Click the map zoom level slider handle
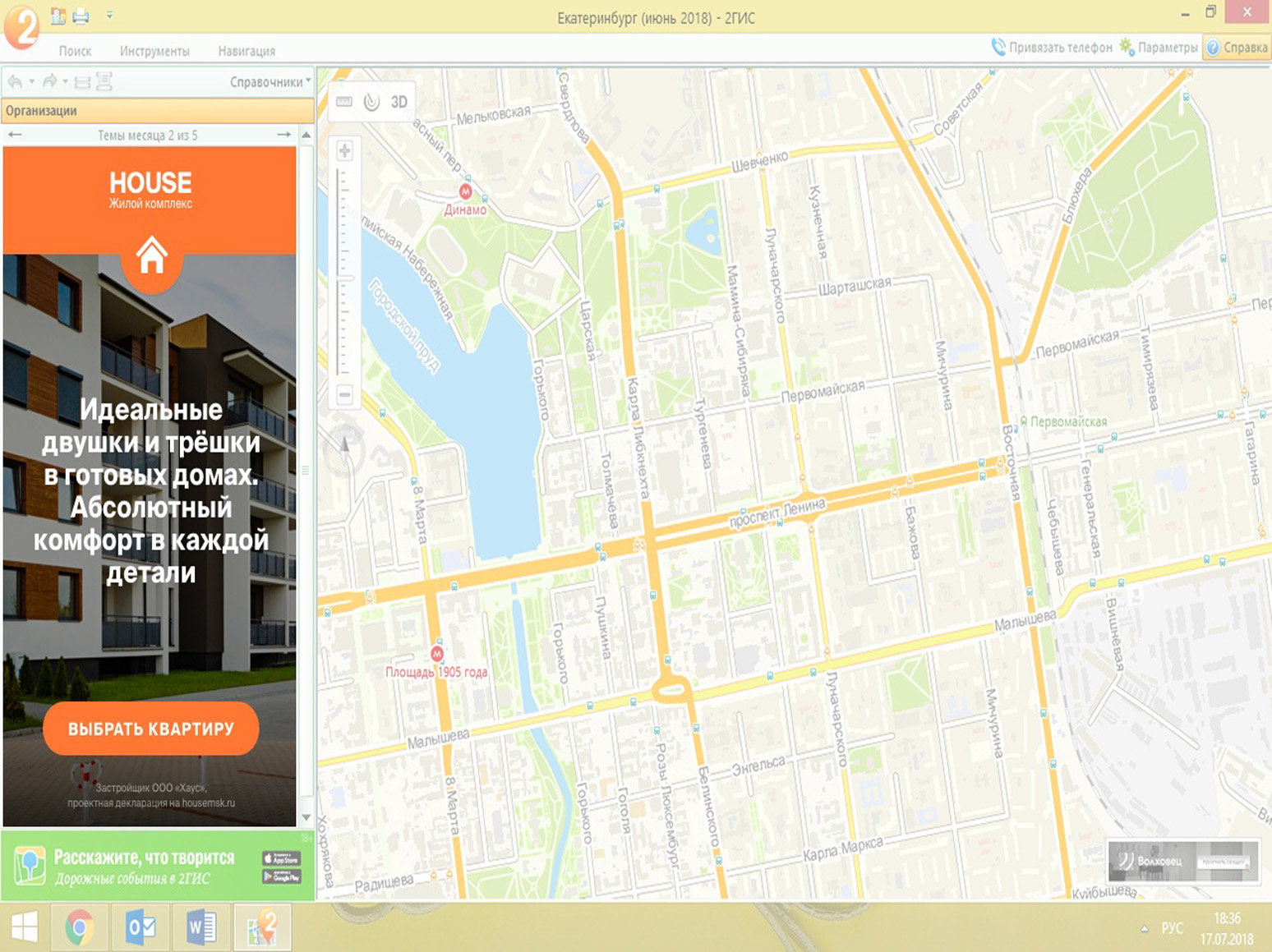Screen dimensions: 1272x952 click(344, 279)
